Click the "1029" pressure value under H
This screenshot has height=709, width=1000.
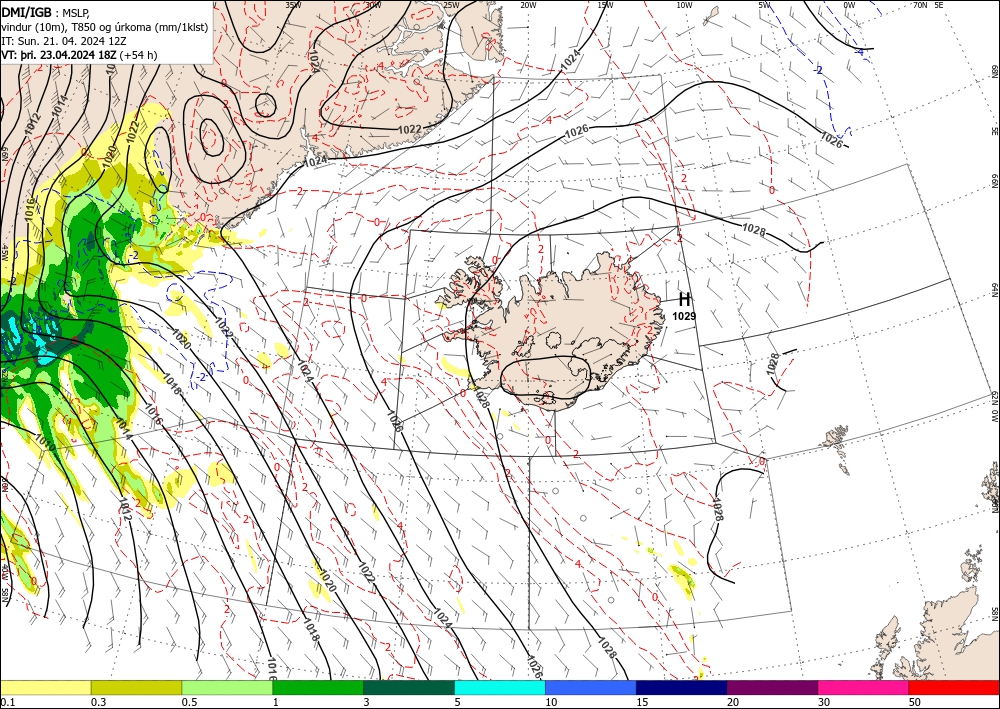pyautogui.click(x=684, y=316)
